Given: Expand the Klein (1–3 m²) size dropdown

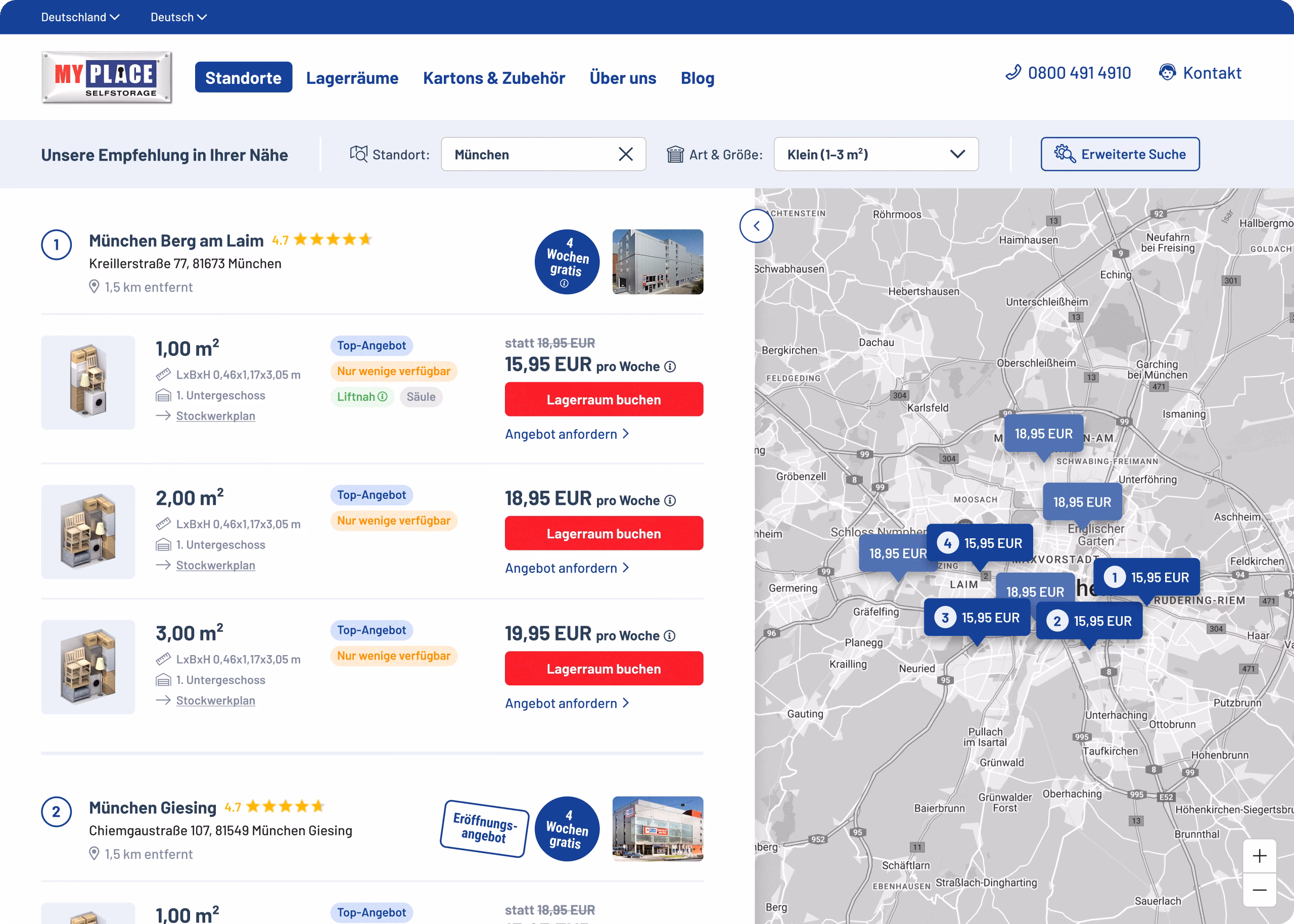Looking at the screenshot, I should (876, 154).
